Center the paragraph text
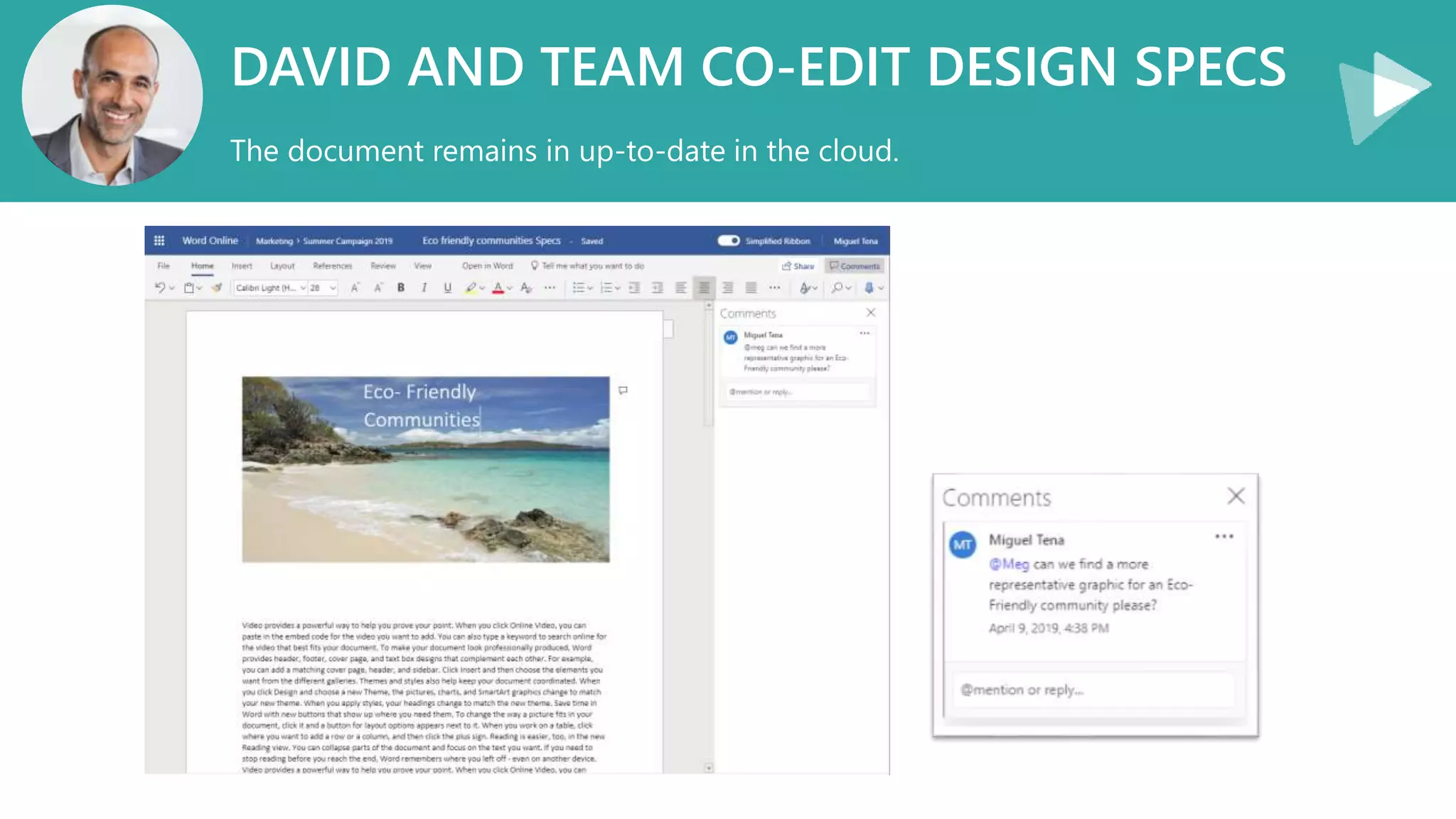 pyautogui.click(x=704, y=288)
